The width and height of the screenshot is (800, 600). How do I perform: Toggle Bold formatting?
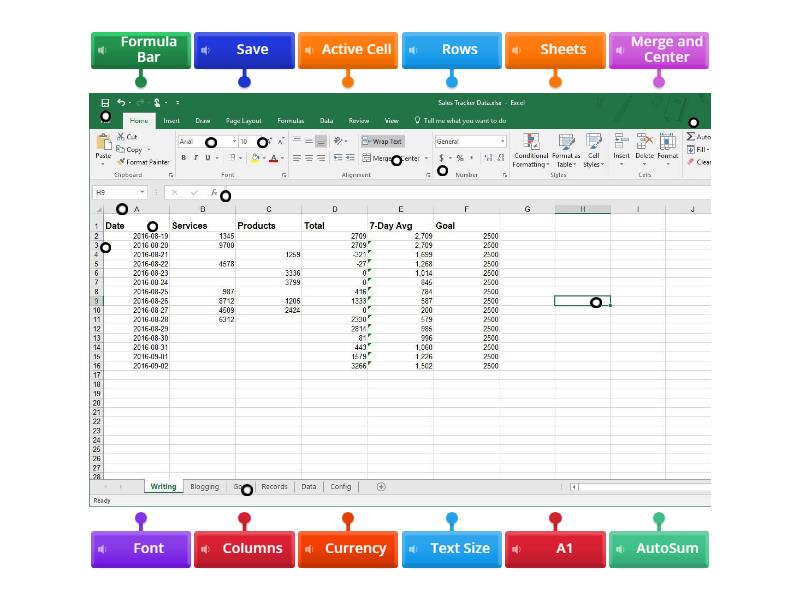[x=184, y=158]
